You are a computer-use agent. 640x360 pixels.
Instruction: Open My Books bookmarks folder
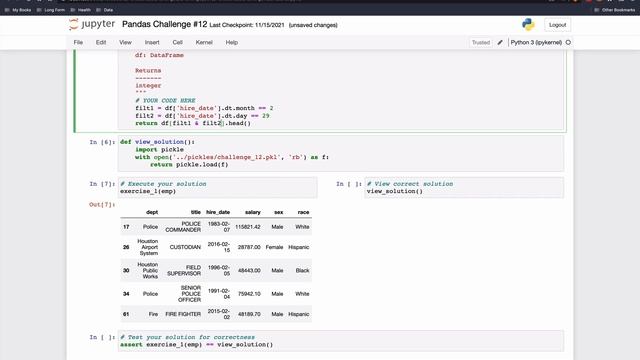tap(18, 10)
